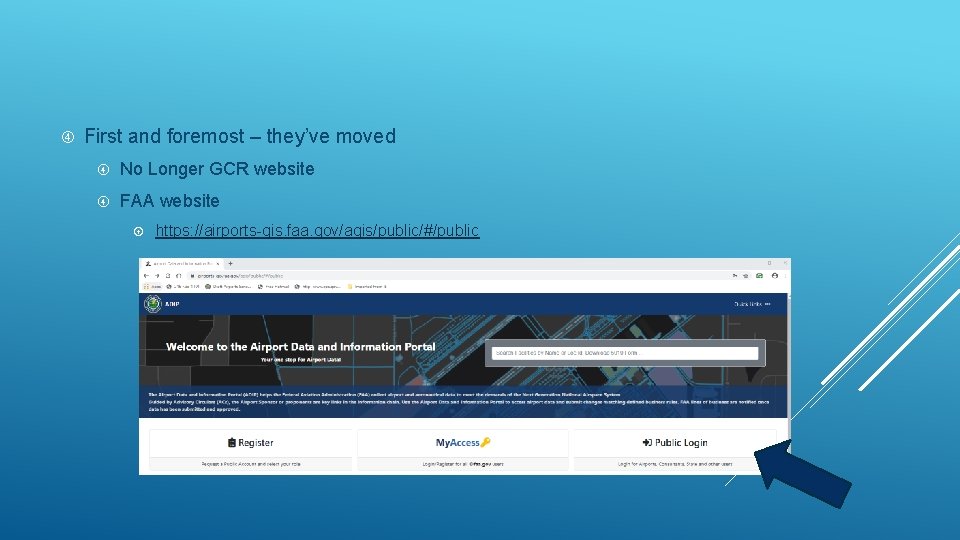Open the Imported From bookmarks folder
Image resolution: width=960 pixels, height=540 pixels.
367,287
